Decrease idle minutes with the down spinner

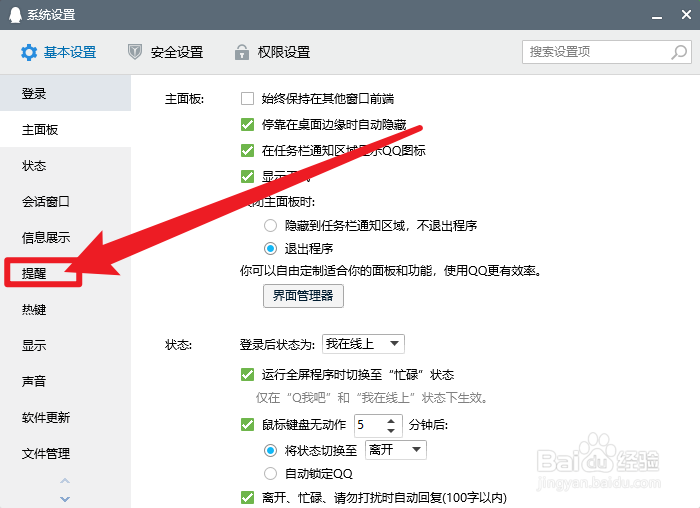[391, 431]
